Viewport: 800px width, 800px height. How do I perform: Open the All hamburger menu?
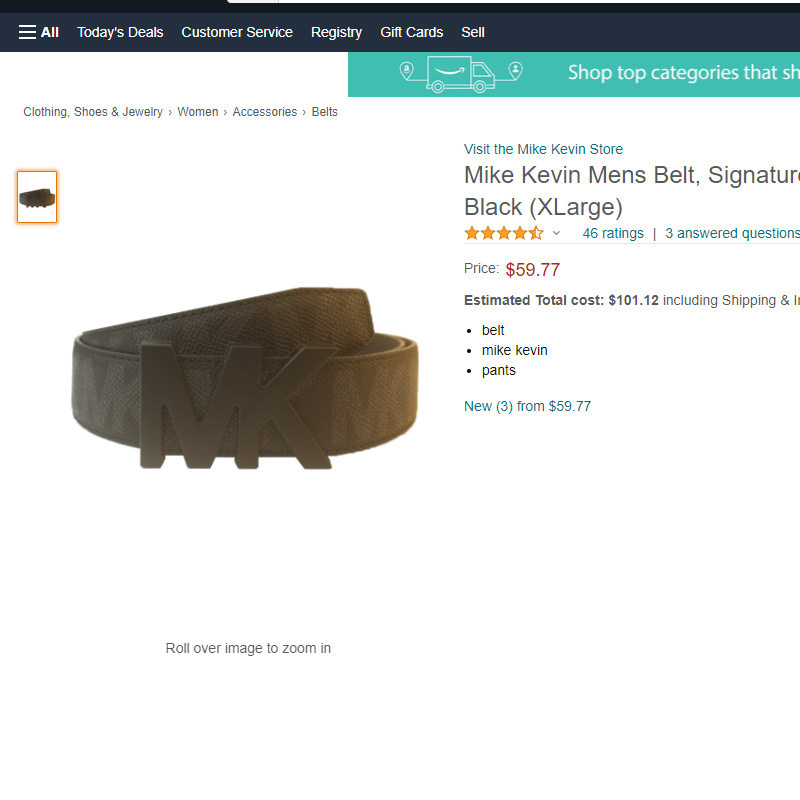tap(38, 32)
